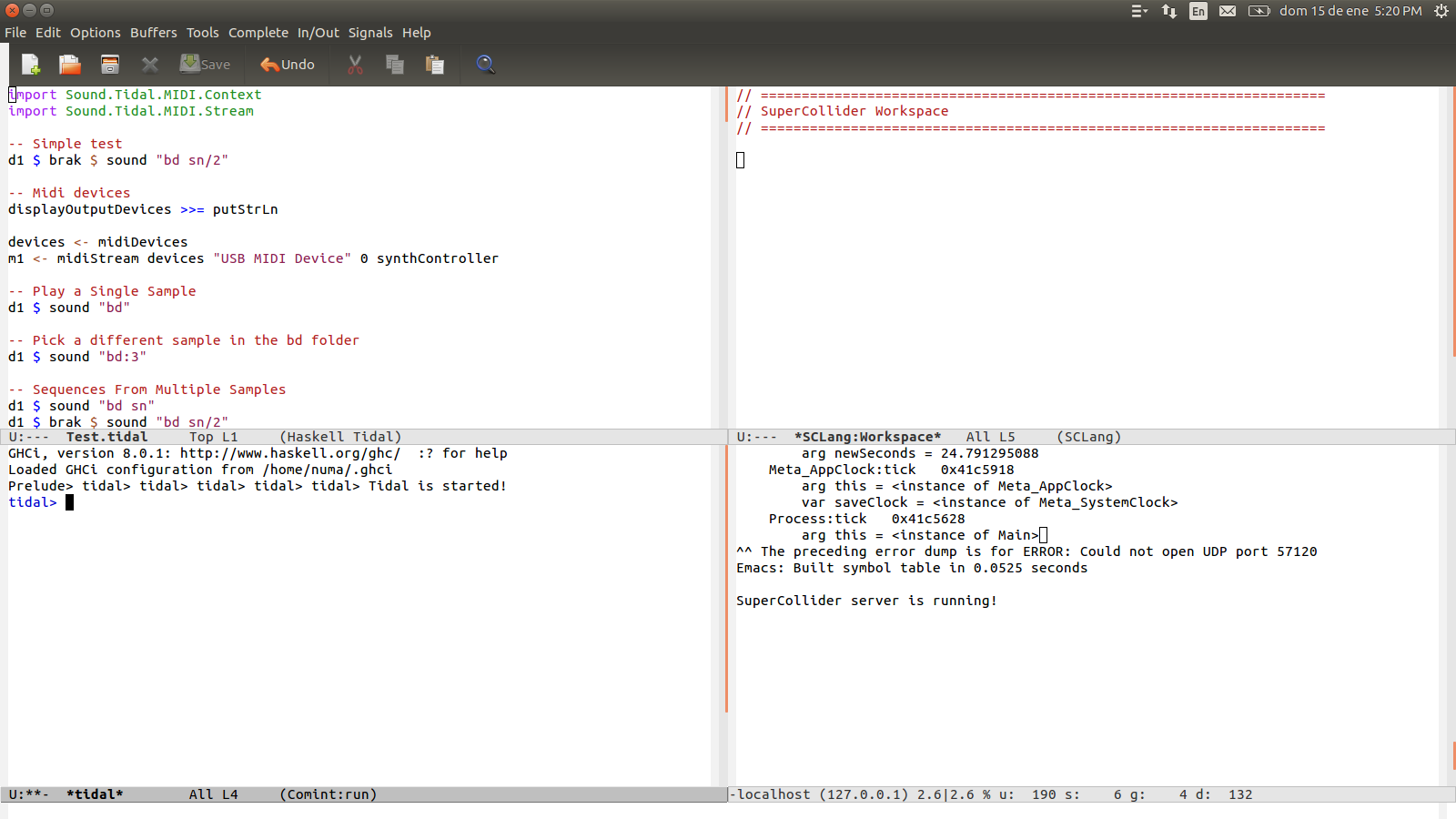Image resolution: width=1456 pixels, height=819 pixels.
Task: Undo the last change
Action: (288, 65)
